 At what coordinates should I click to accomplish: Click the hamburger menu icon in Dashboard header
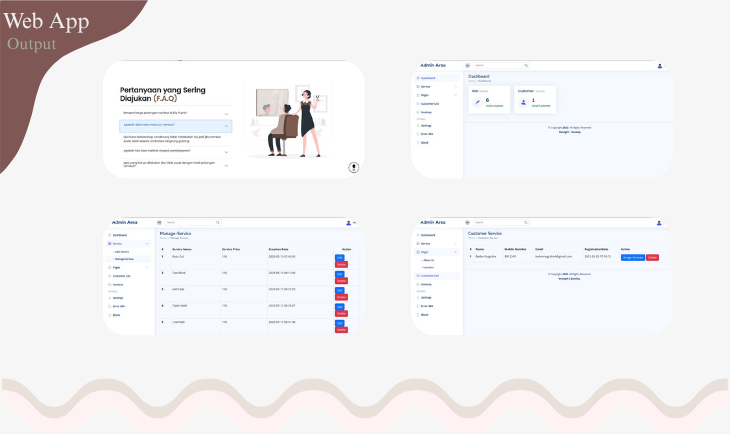point(466,66)
